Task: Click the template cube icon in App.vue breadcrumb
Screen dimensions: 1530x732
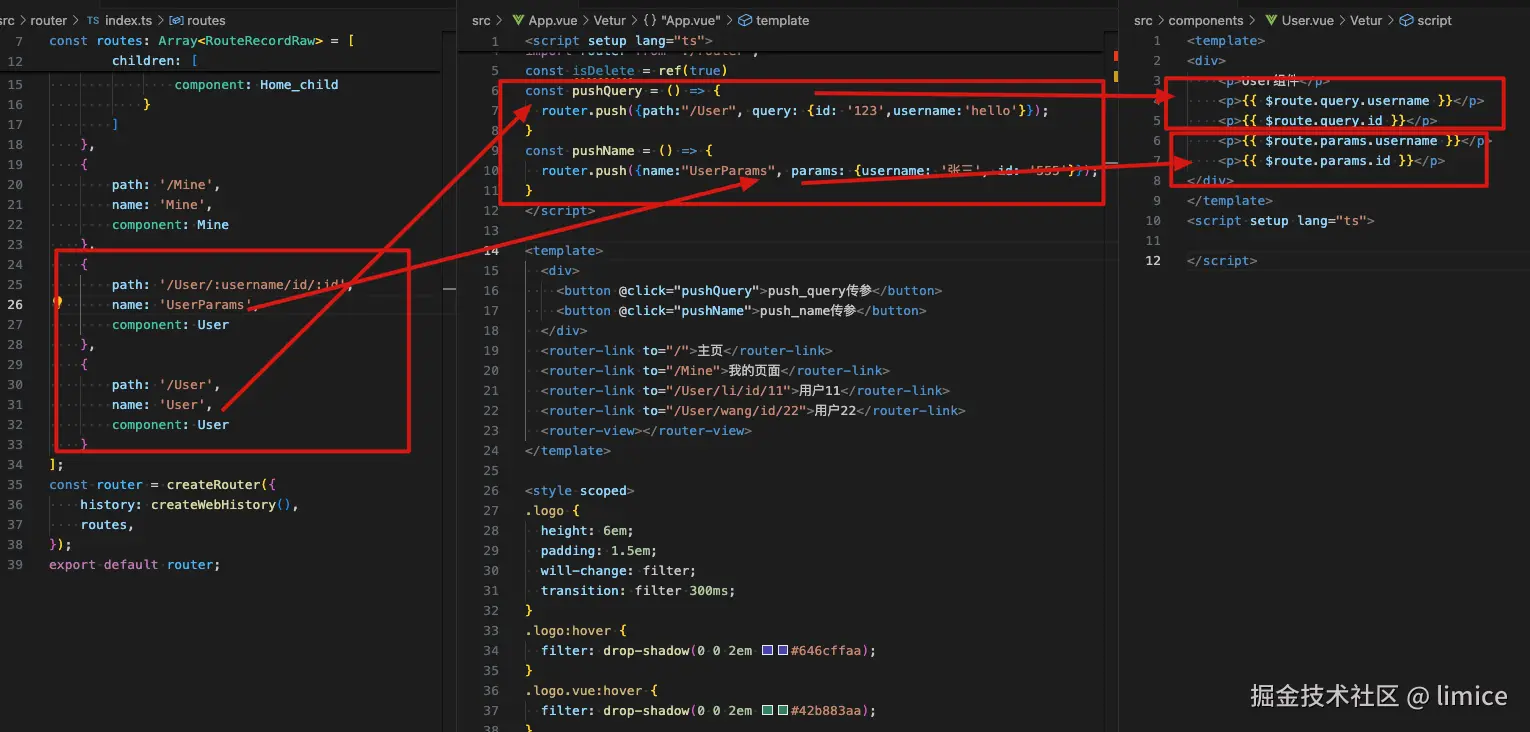Action: [x=744, y=20]
